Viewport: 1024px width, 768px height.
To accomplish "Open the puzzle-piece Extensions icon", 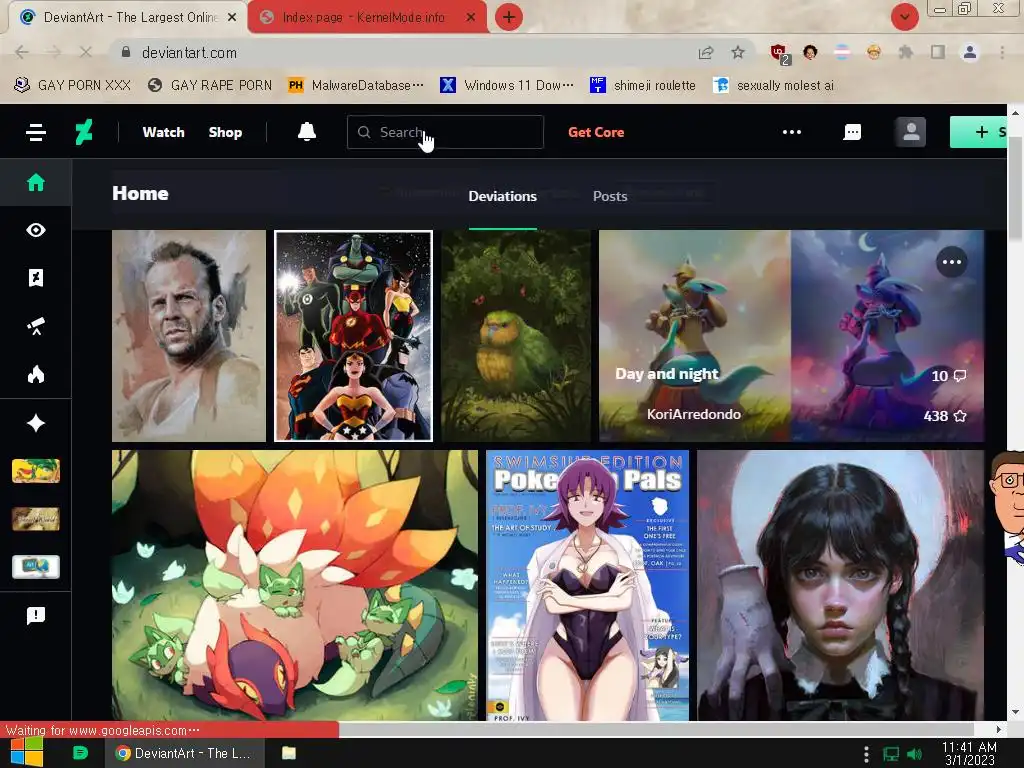I will [905, 52].
